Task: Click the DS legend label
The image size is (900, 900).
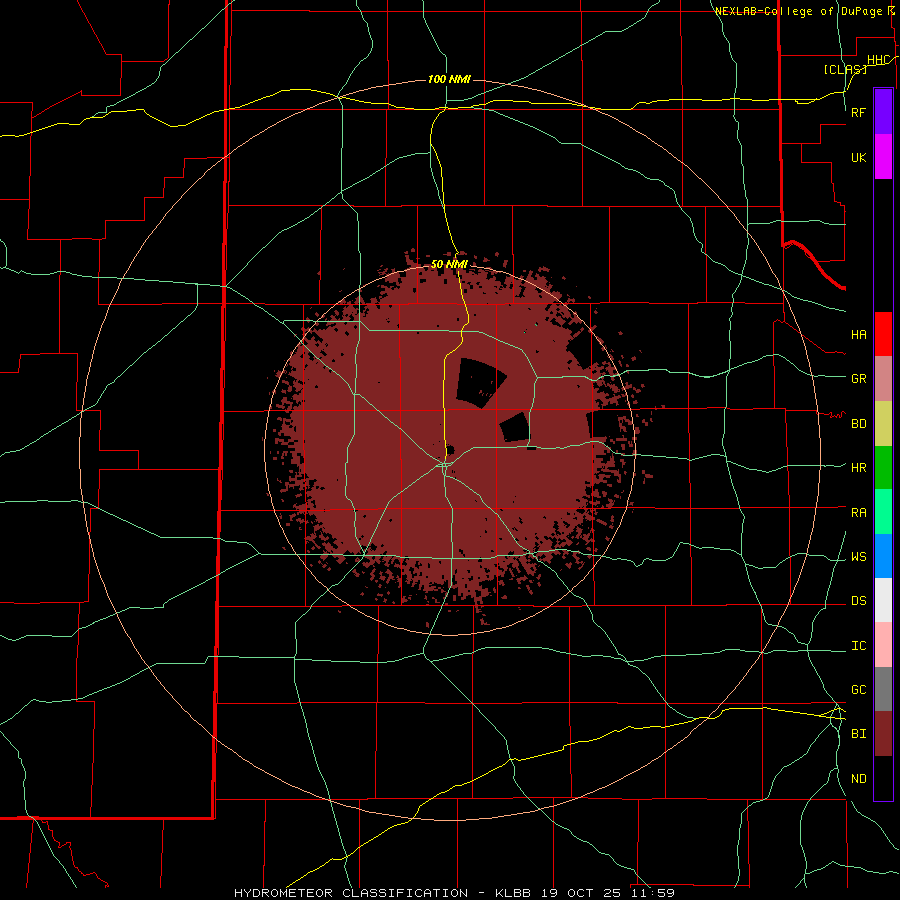Action: pyautogui.click(x=859, y=601)
